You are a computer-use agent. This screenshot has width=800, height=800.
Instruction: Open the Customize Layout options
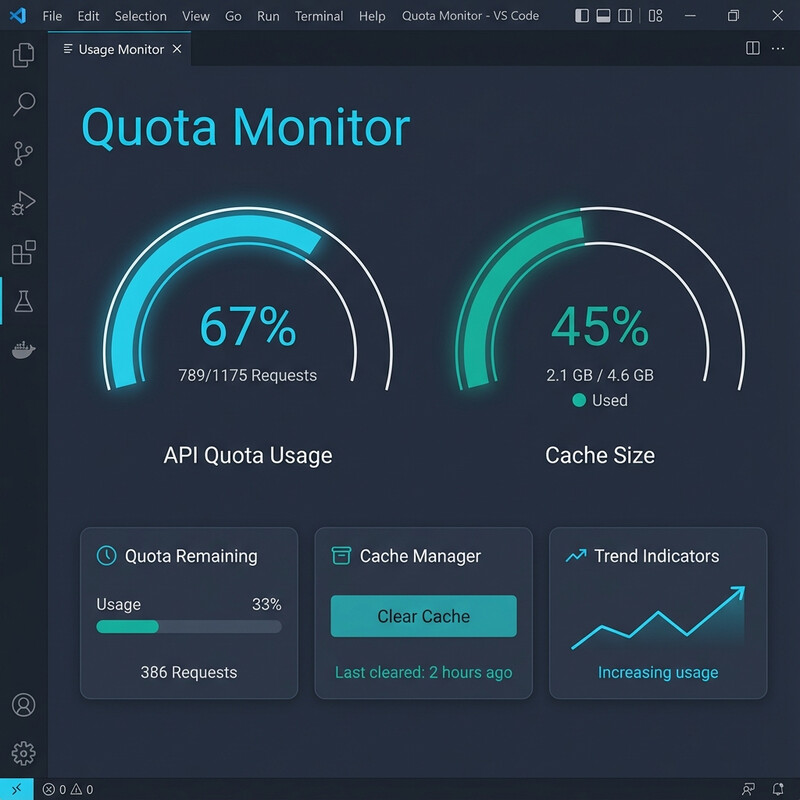coord(656,16)
